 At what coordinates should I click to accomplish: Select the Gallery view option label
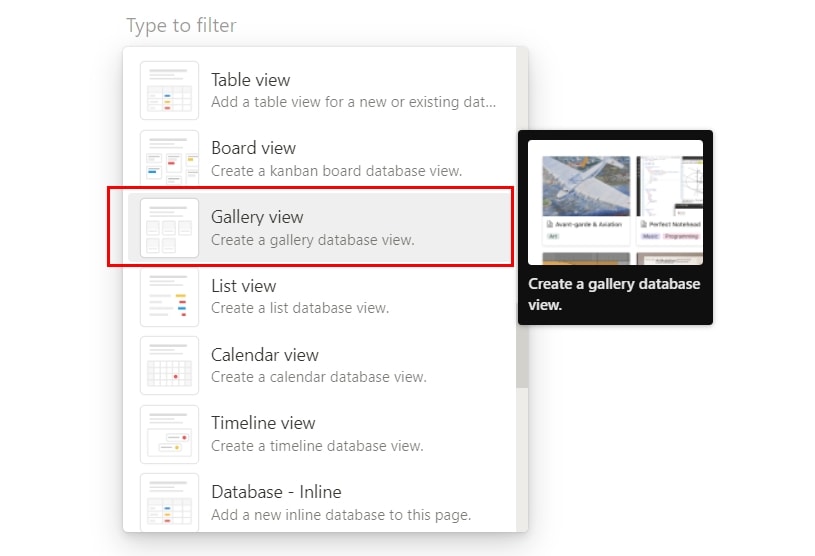point(257,217)
